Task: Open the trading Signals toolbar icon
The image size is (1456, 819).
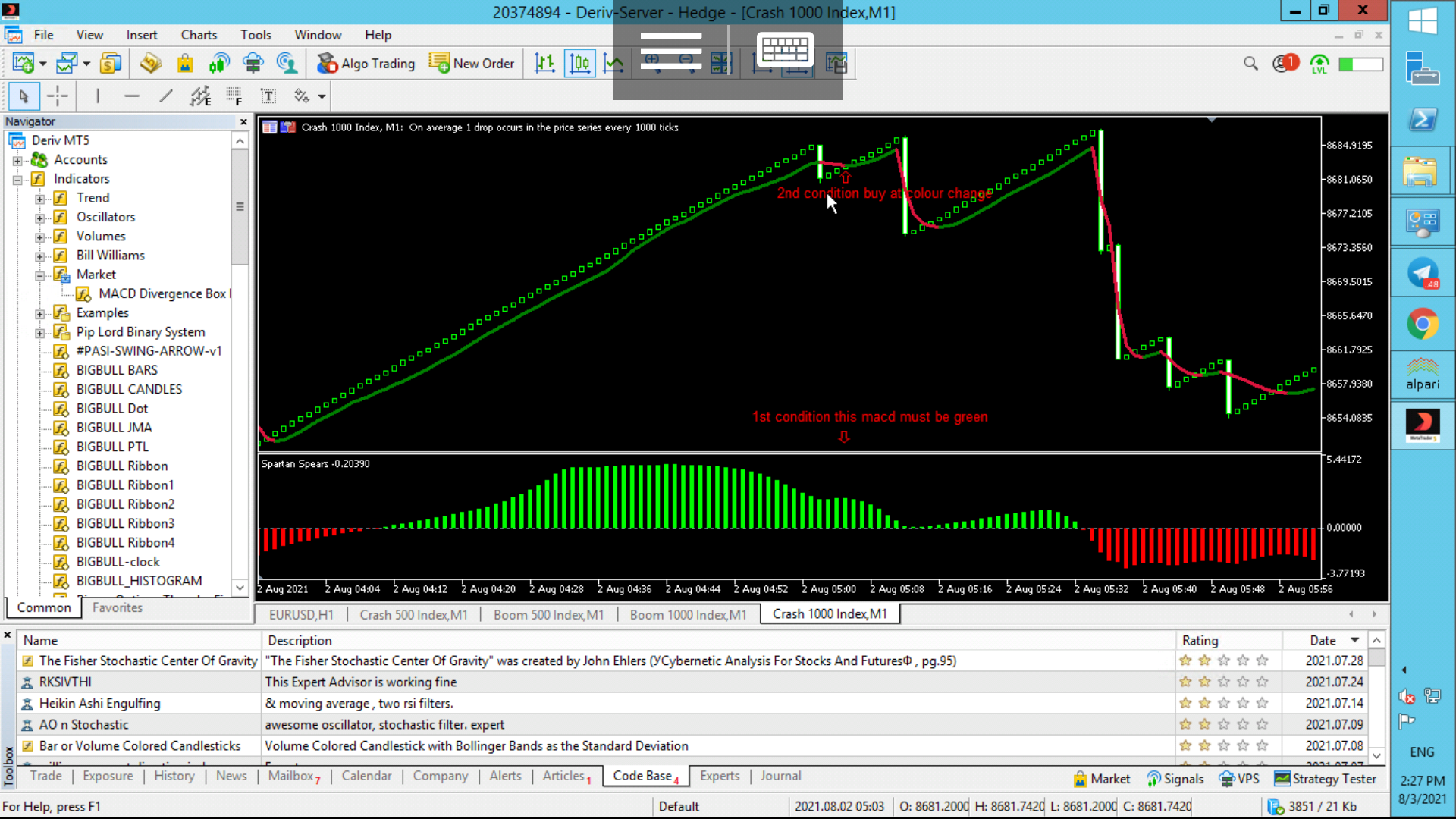Action: (219, 64)
